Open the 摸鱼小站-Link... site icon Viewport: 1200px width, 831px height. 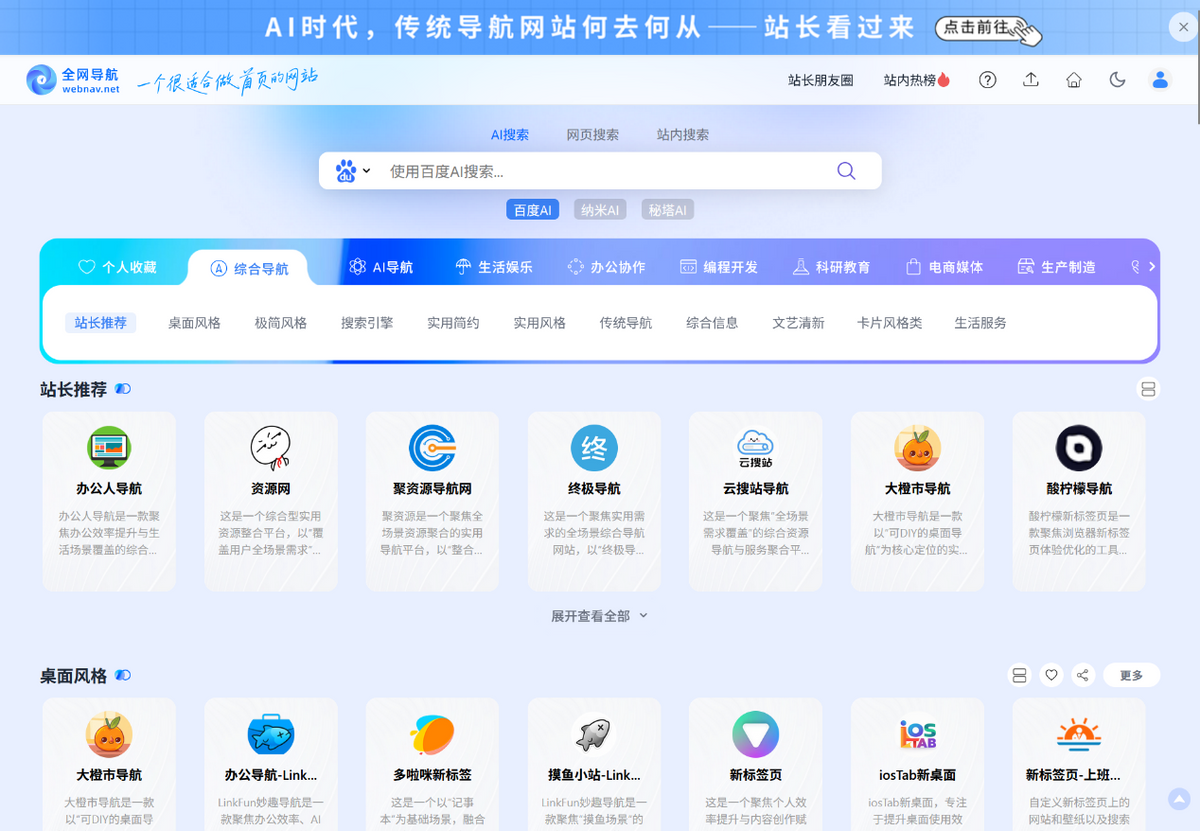pyautogui.click(x=594, y=735)
